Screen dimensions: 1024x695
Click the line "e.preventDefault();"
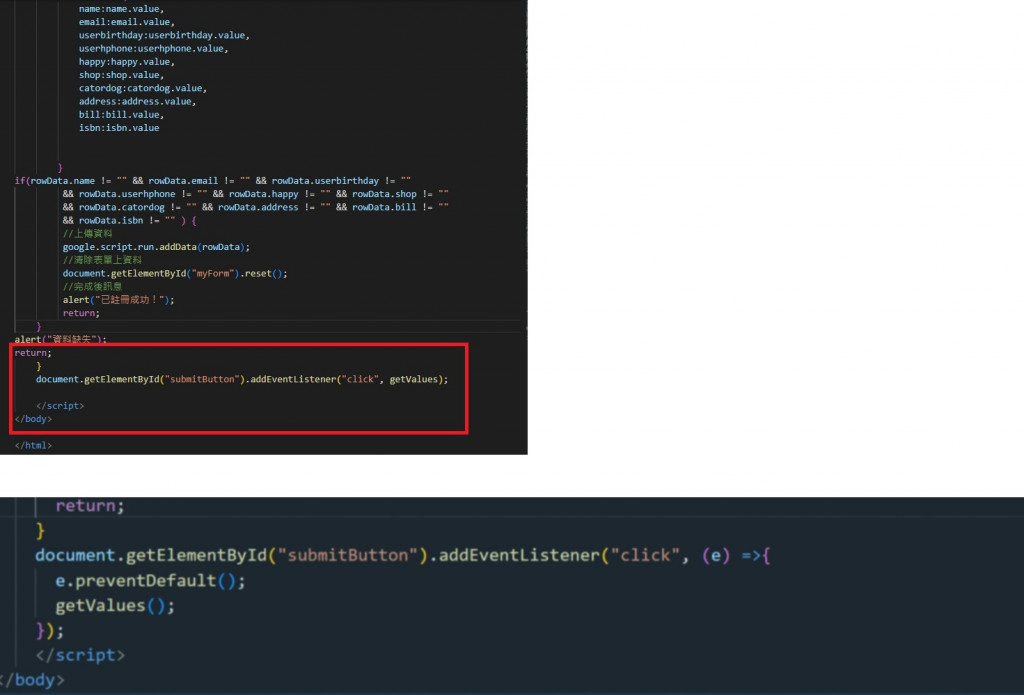pos(150,581)
